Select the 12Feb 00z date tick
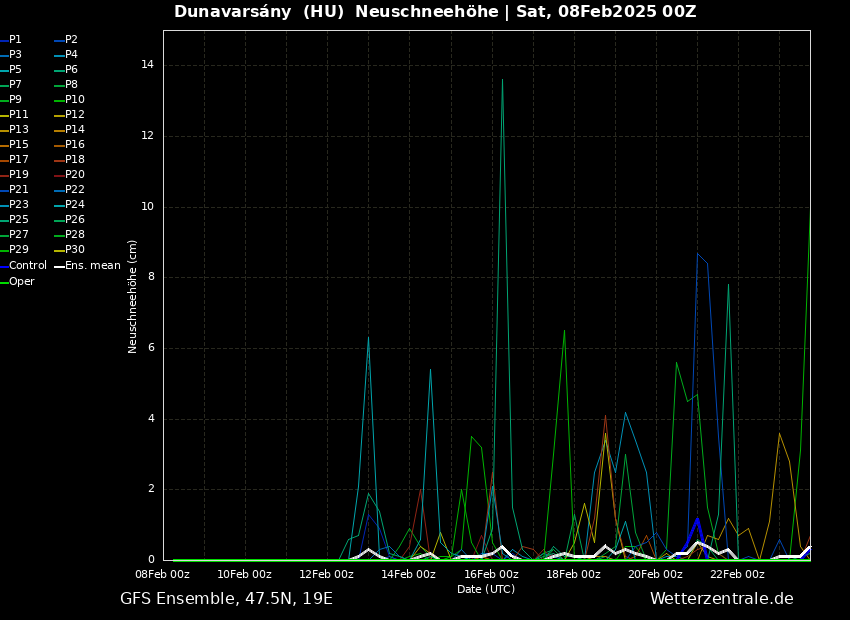Image resolution: width=850 pixels, height=620 pixels. [327, 575]
